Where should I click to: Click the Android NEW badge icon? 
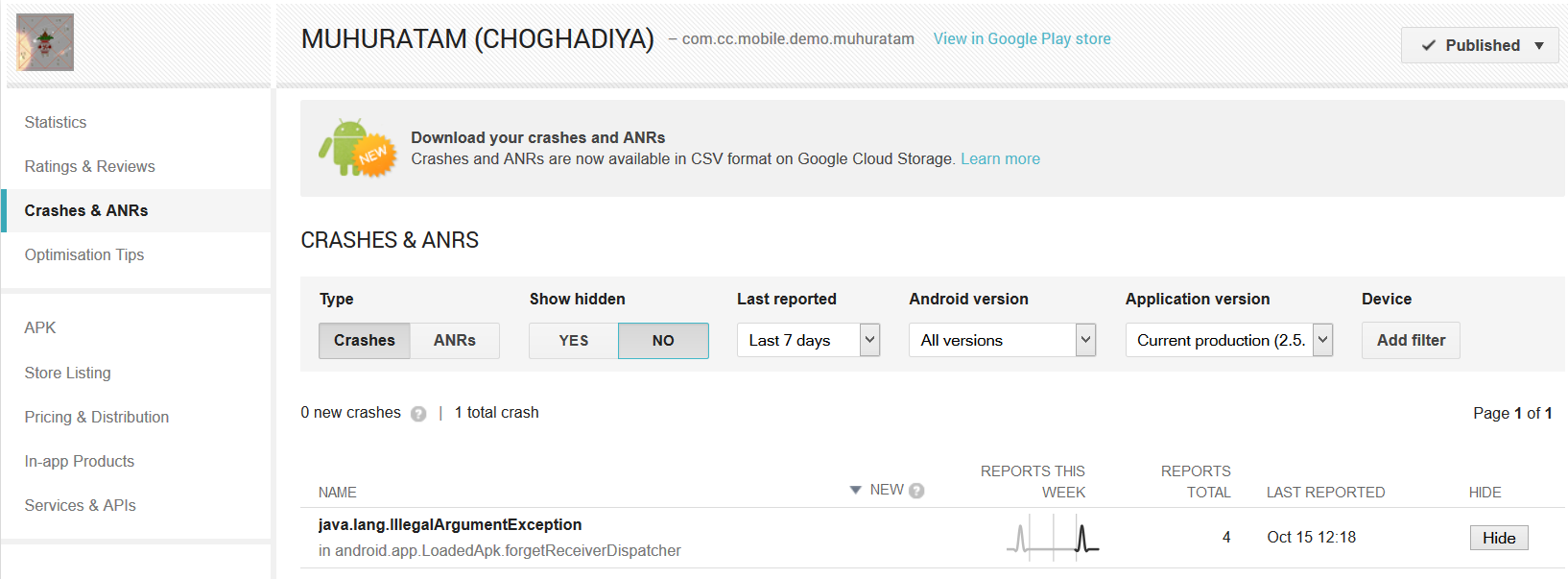(x=357, y=149)
